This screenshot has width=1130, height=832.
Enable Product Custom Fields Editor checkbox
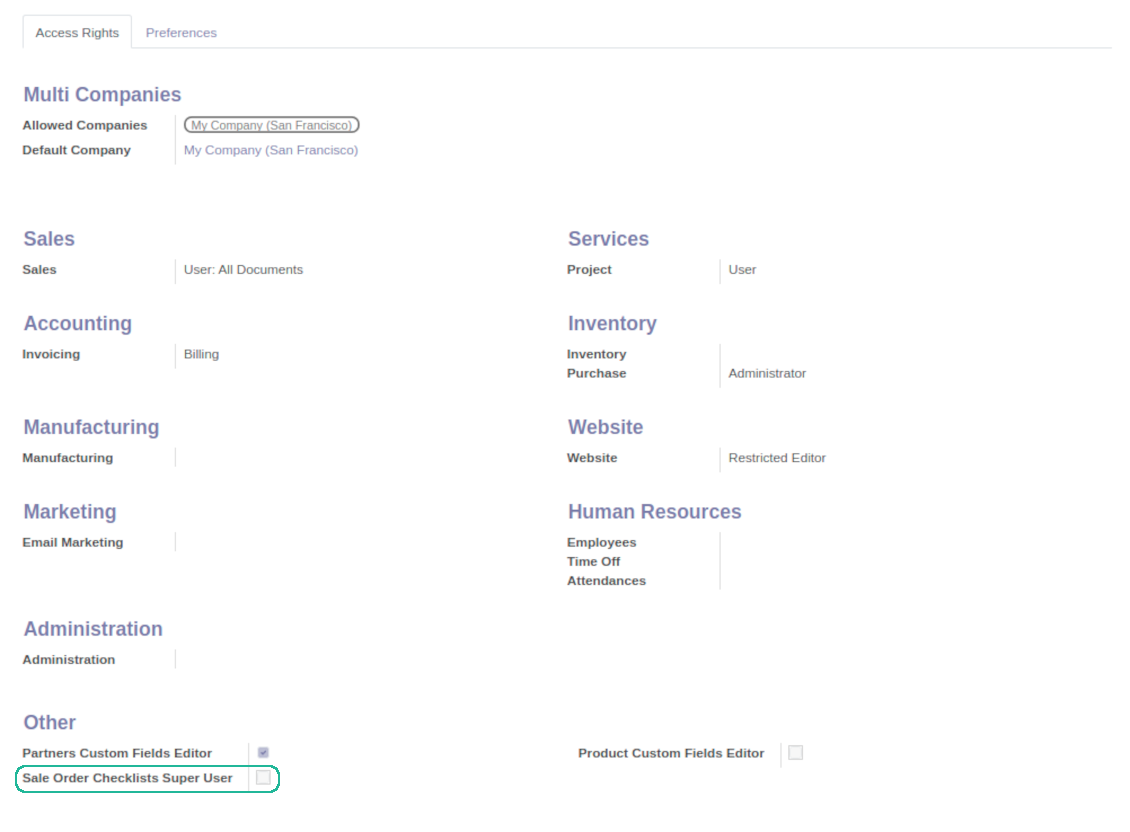795,753
